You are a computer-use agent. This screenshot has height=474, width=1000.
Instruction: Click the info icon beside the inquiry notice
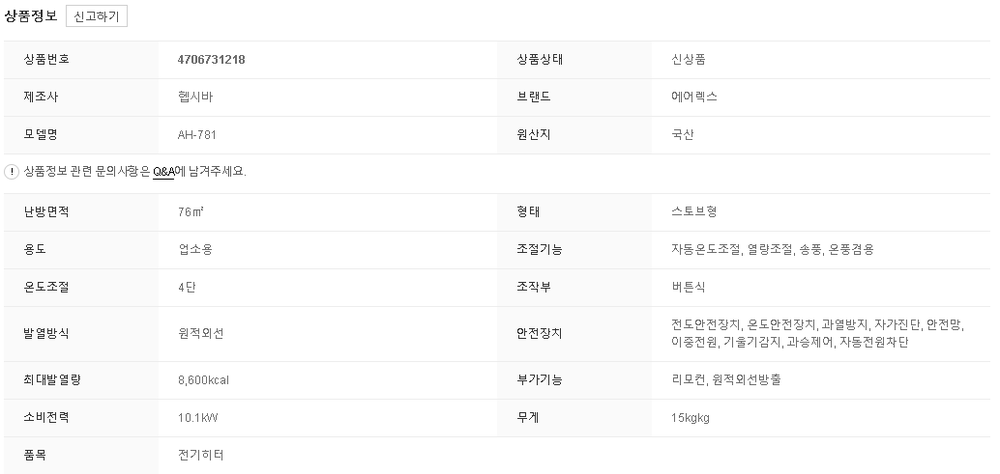tap(10, 171)
